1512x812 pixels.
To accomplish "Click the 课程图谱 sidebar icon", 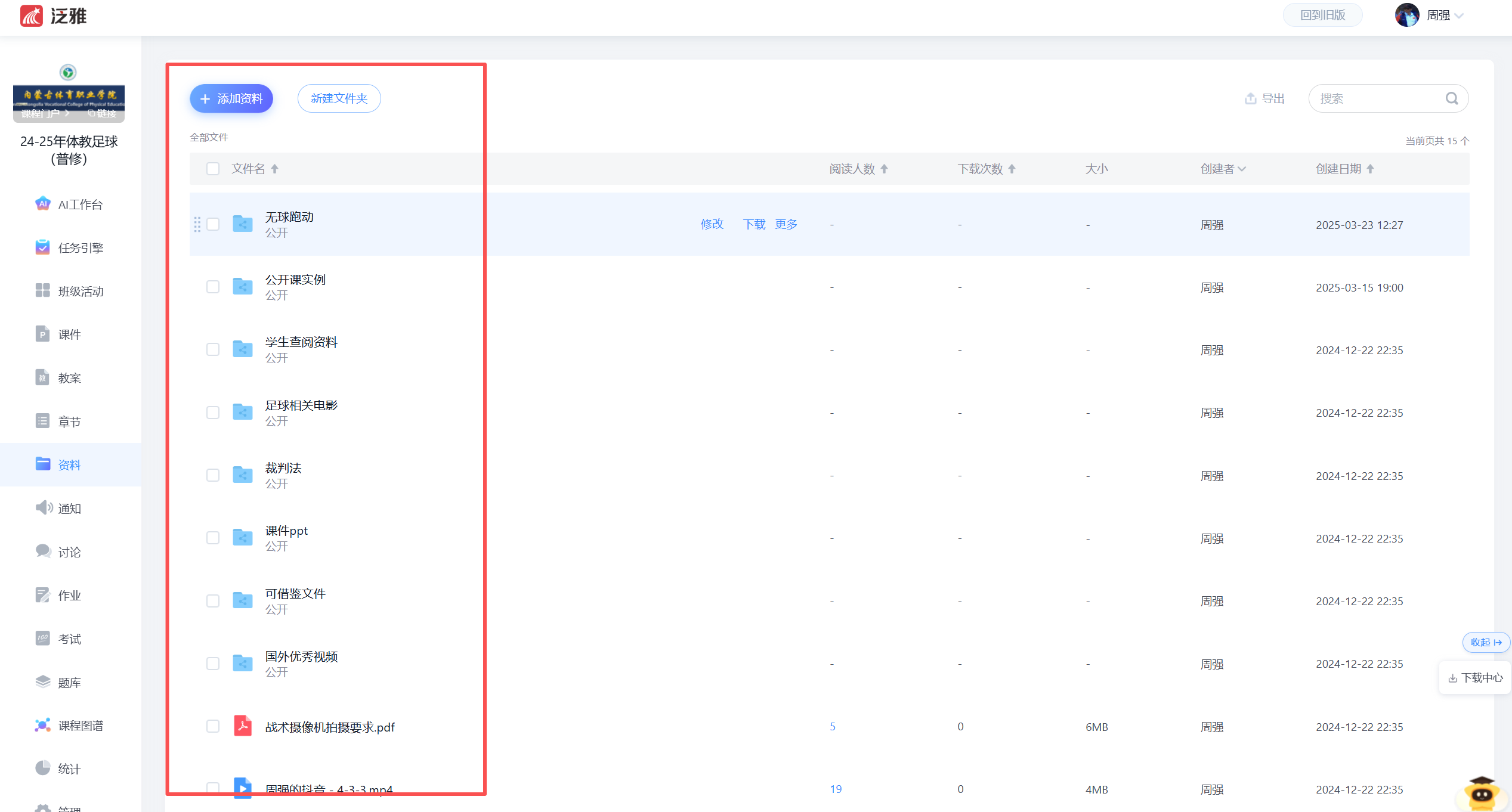I will click(42, 725).
